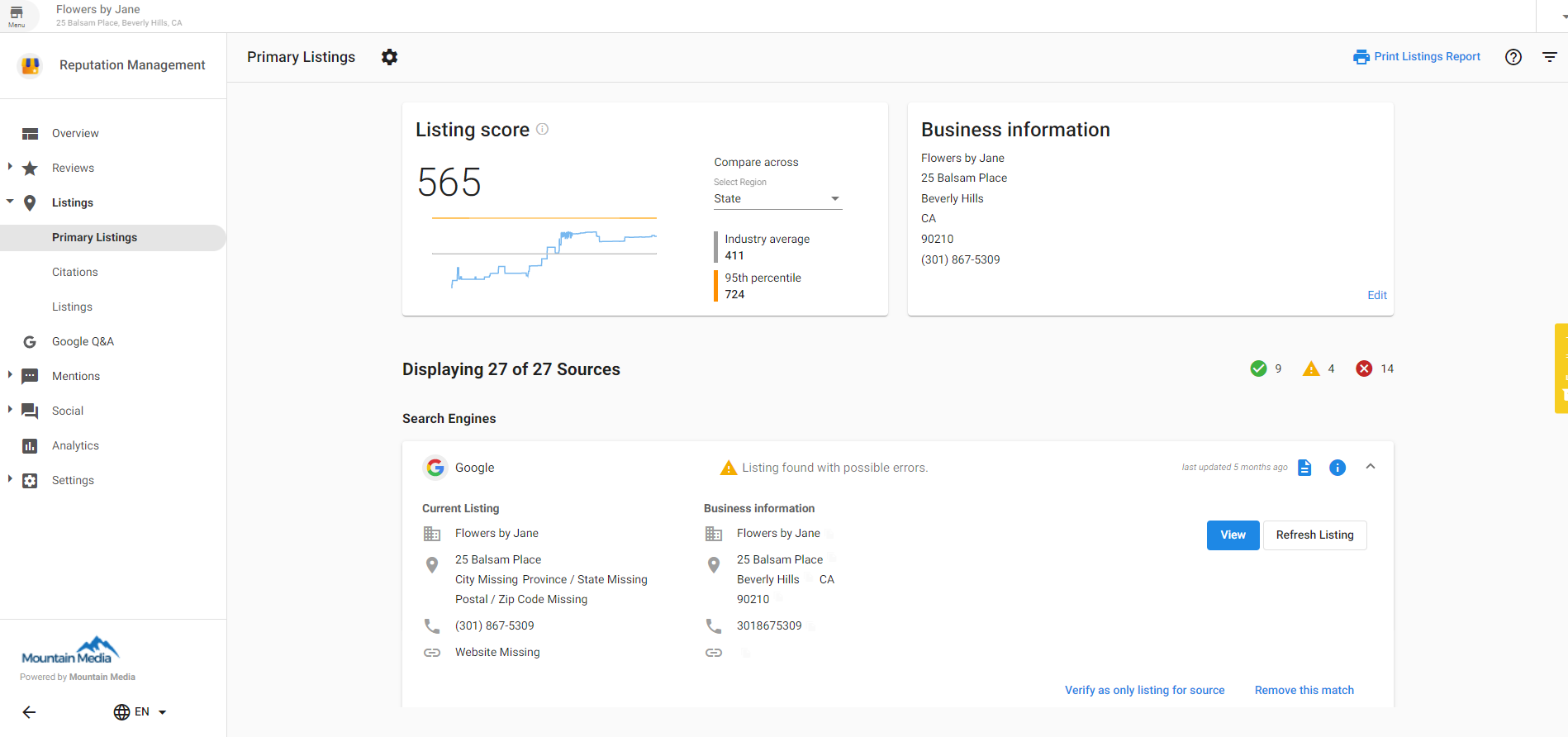Click Remove this match link
Image resolution: width=1568 pixels, height=737 pixels.
click(1304, 691)
